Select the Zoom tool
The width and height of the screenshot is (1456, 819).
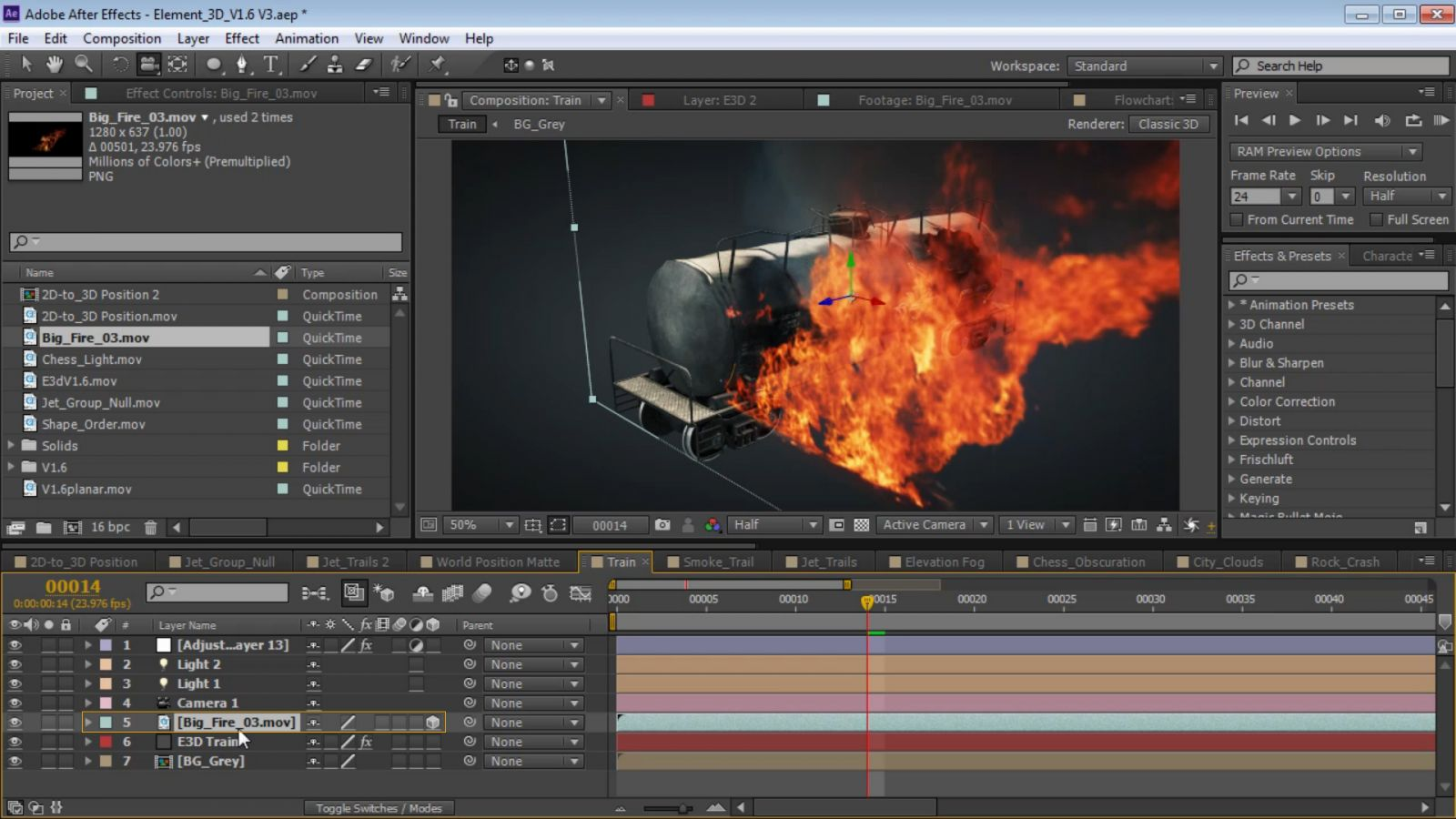[84, 64]
